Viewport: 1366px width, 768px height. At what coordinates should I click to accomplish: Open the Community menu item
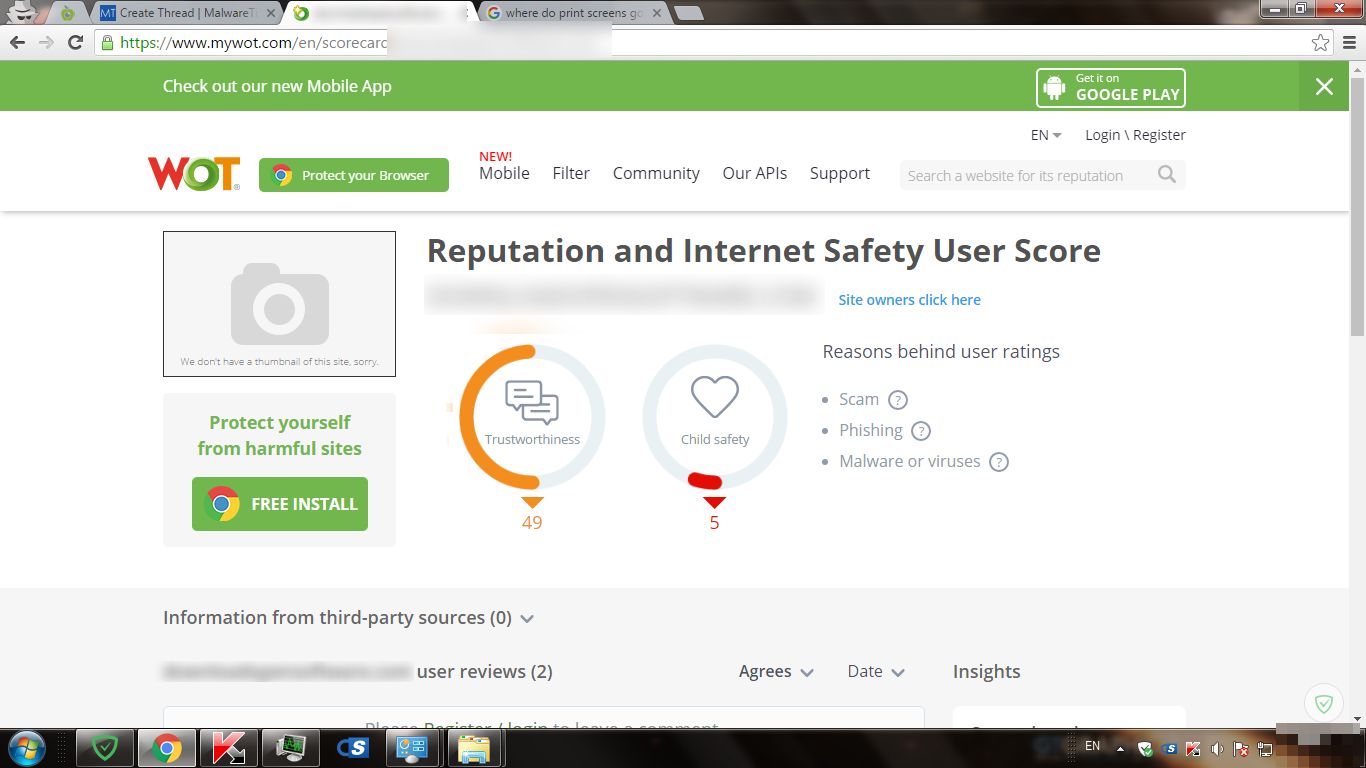click(x=656, y=173)
